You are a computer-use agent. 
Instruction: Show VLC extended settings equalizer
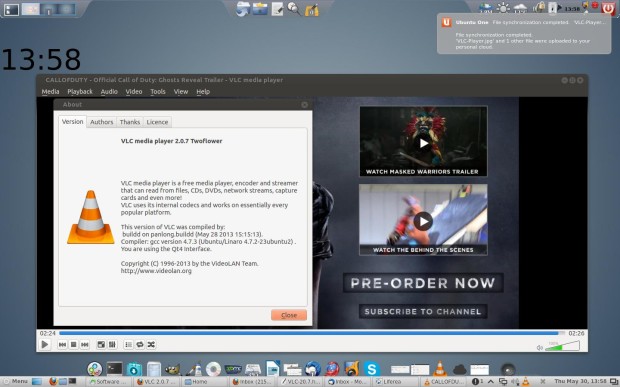pos(112,345)
